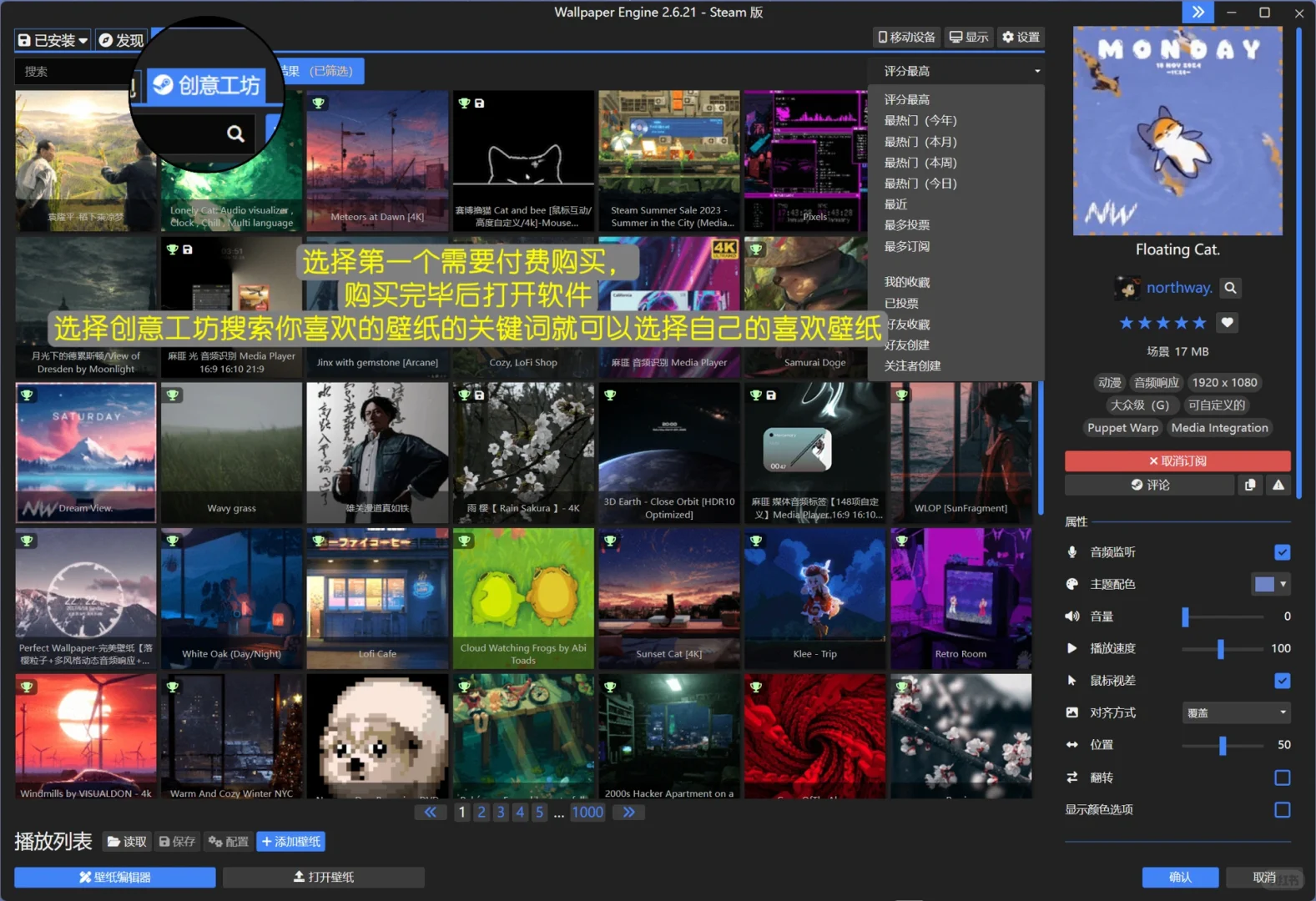Enable the 翻转 checkbox
Screen dimensions: 1316x901
[x=1283, y=778]
